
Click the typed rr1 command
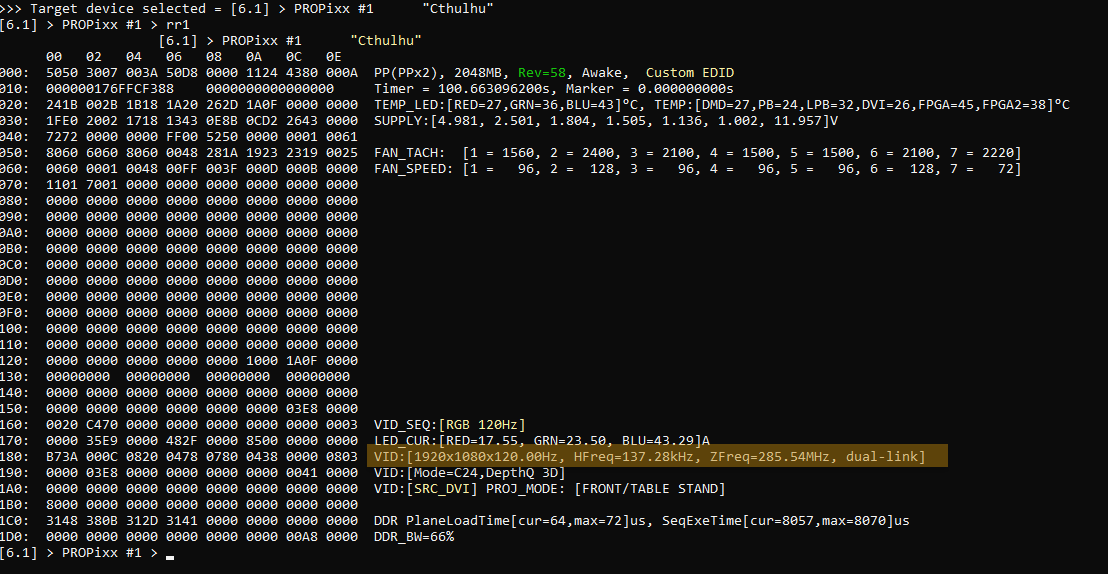pyautogui.click(x=178, y=24)
